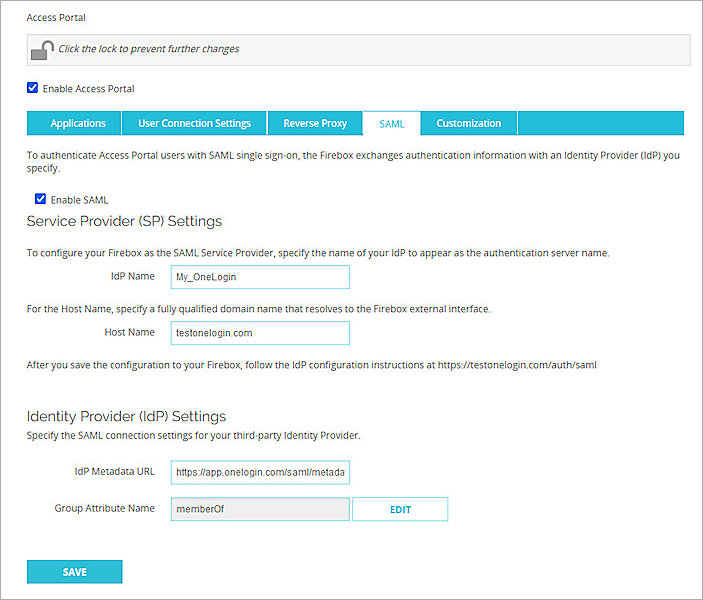Click the Access Portal page title

click(56, 17)
